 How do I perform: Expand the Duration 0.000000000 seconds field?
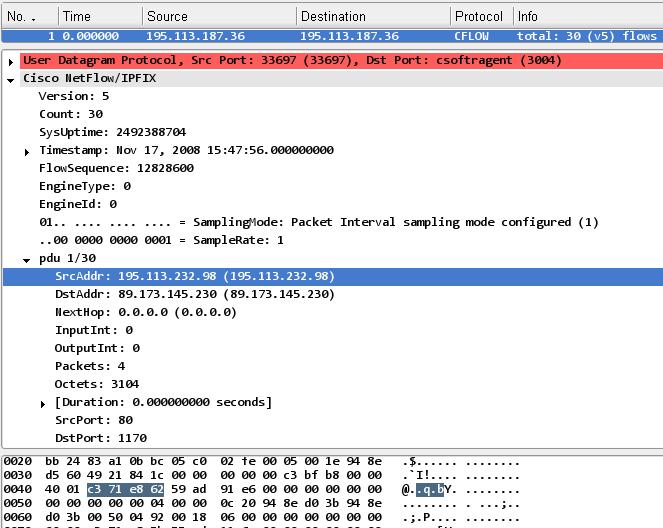click(x=43, y=404)
